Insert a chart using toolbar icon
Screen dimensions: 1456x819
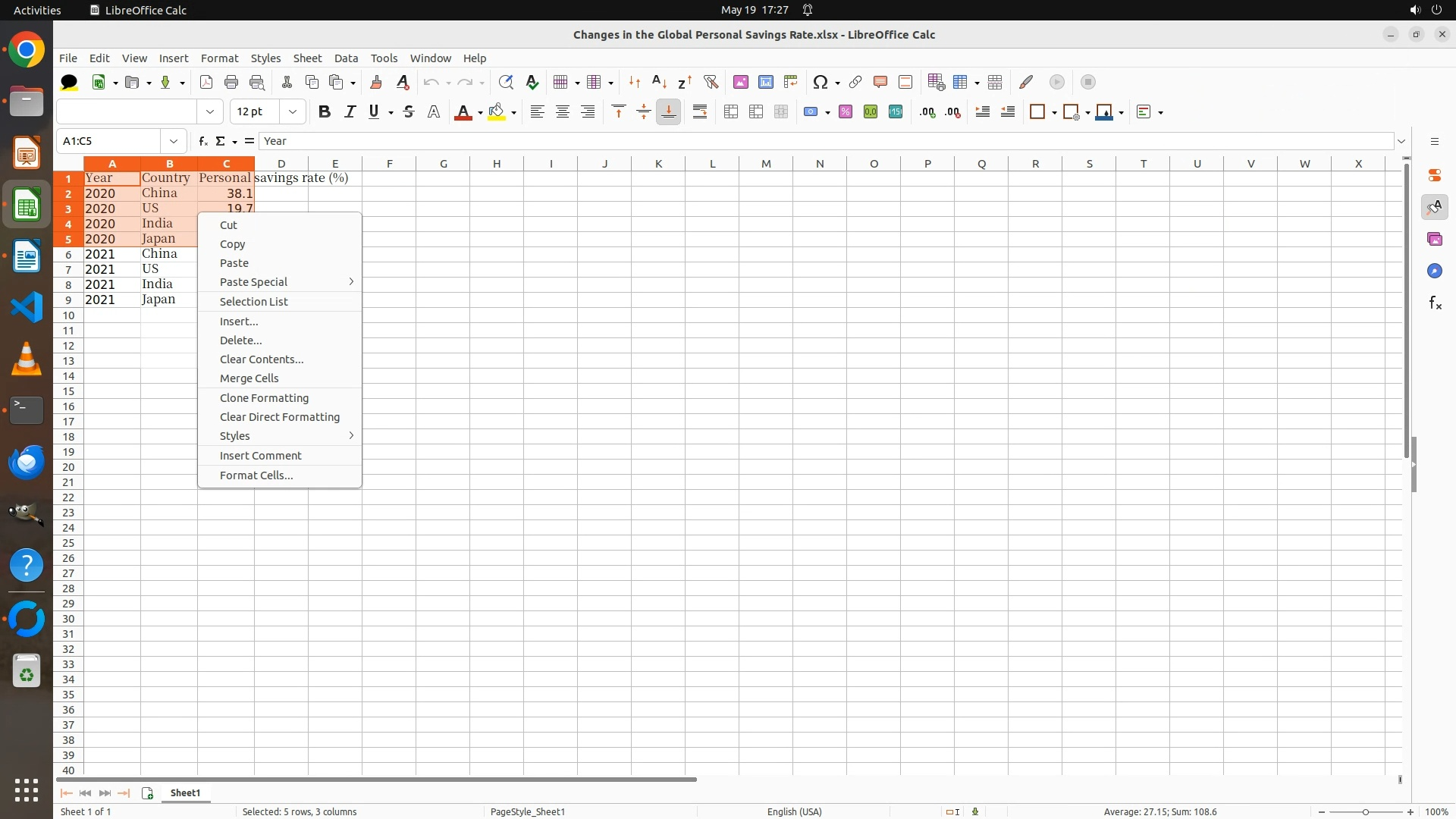[x=766, y=82]
